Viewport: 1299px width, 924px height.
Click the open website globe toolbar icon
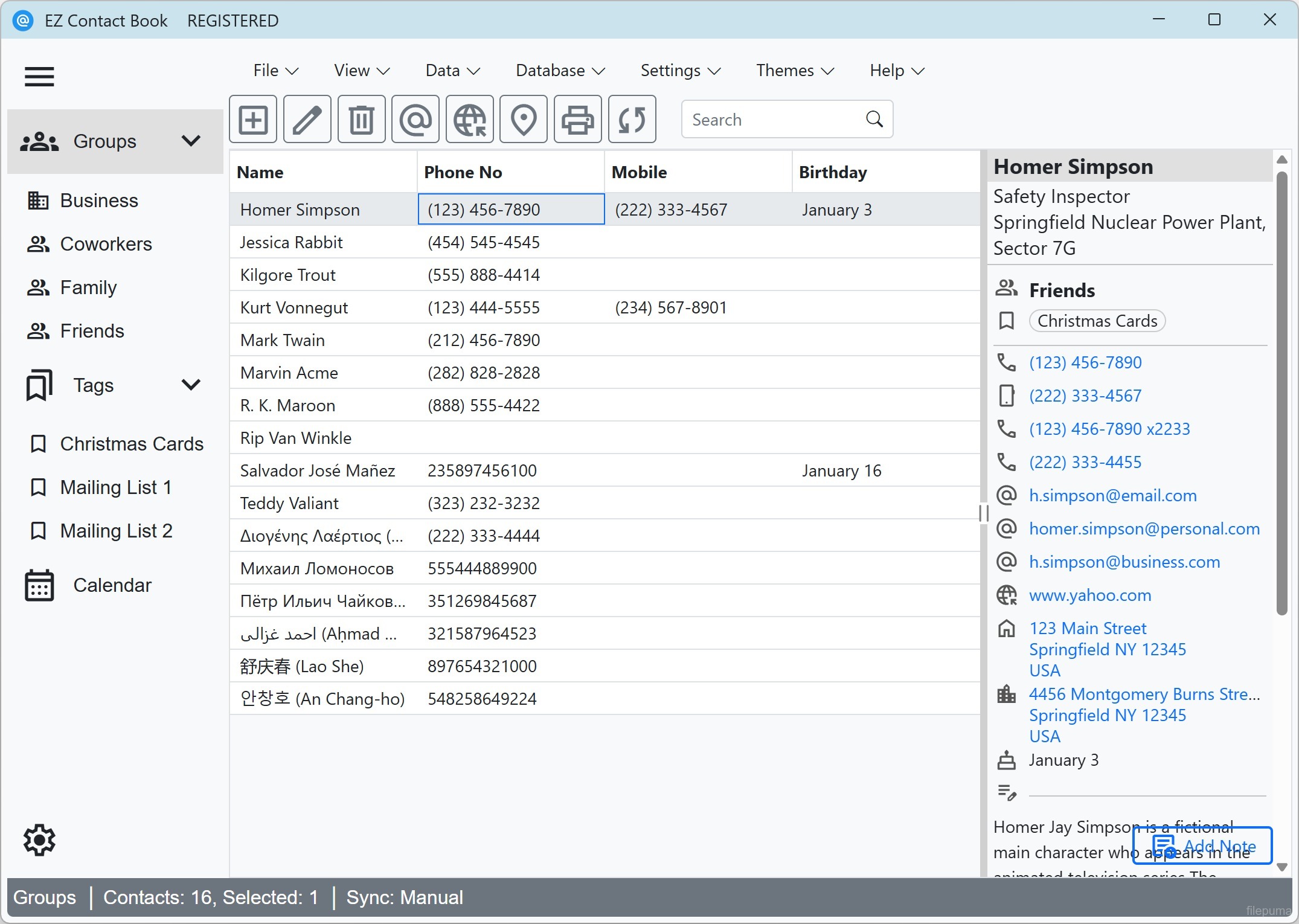(469, 119)
